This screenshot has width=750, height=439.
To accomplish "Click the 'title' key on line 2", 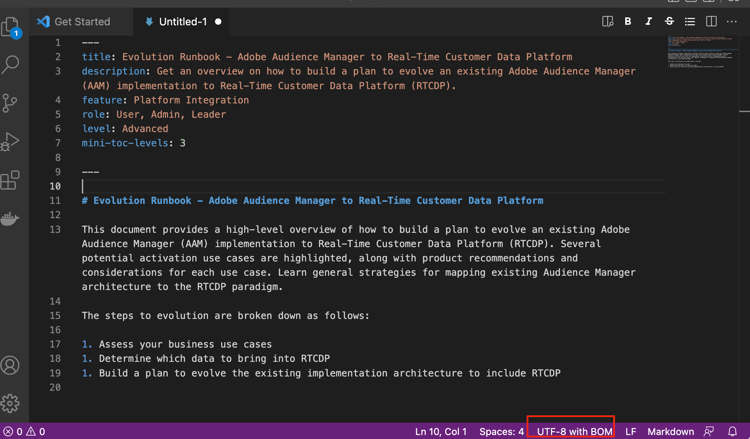I will tap(96, 57).
